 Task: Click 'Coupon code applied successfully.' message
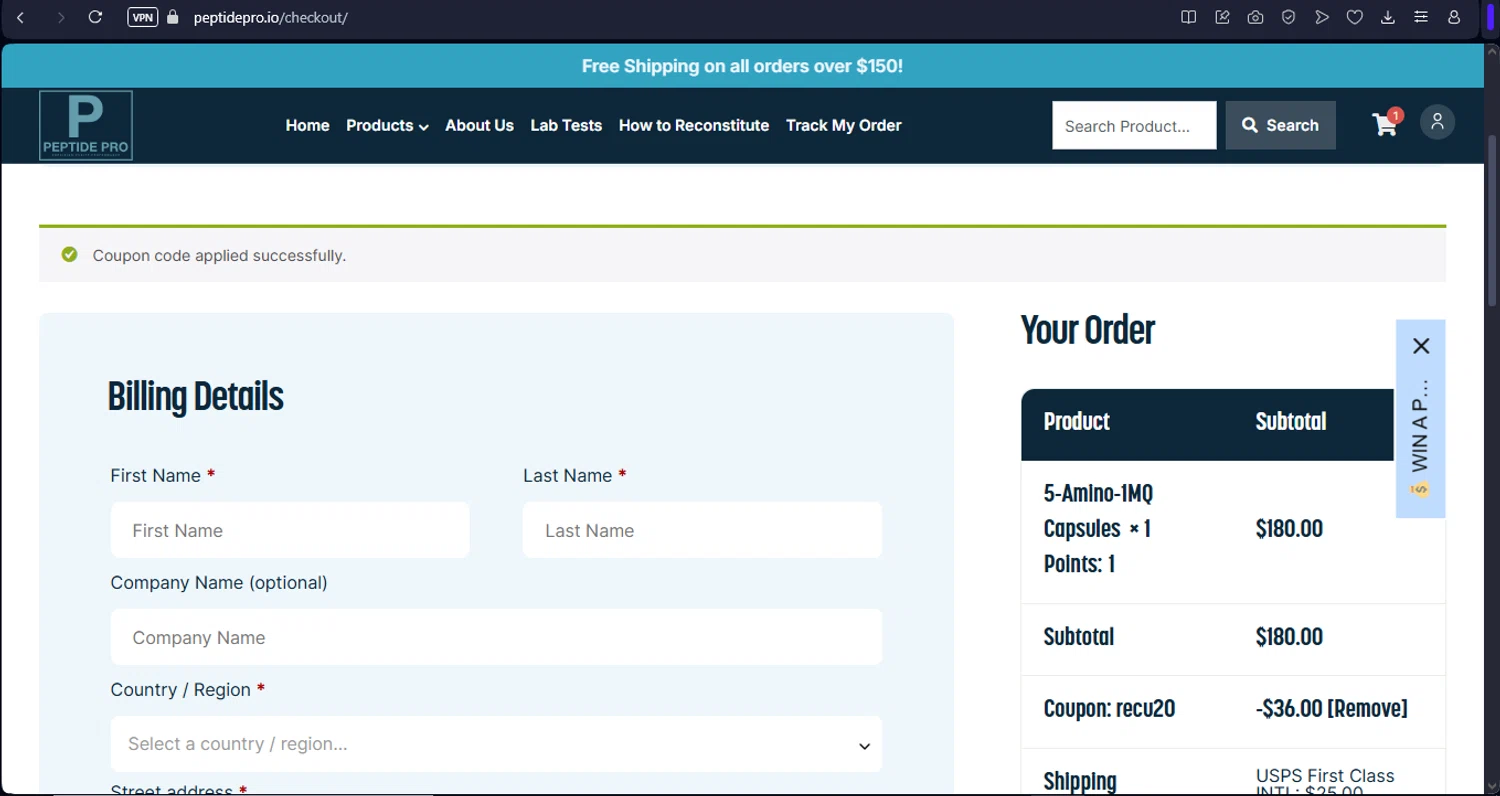click(x=219, y=255)
